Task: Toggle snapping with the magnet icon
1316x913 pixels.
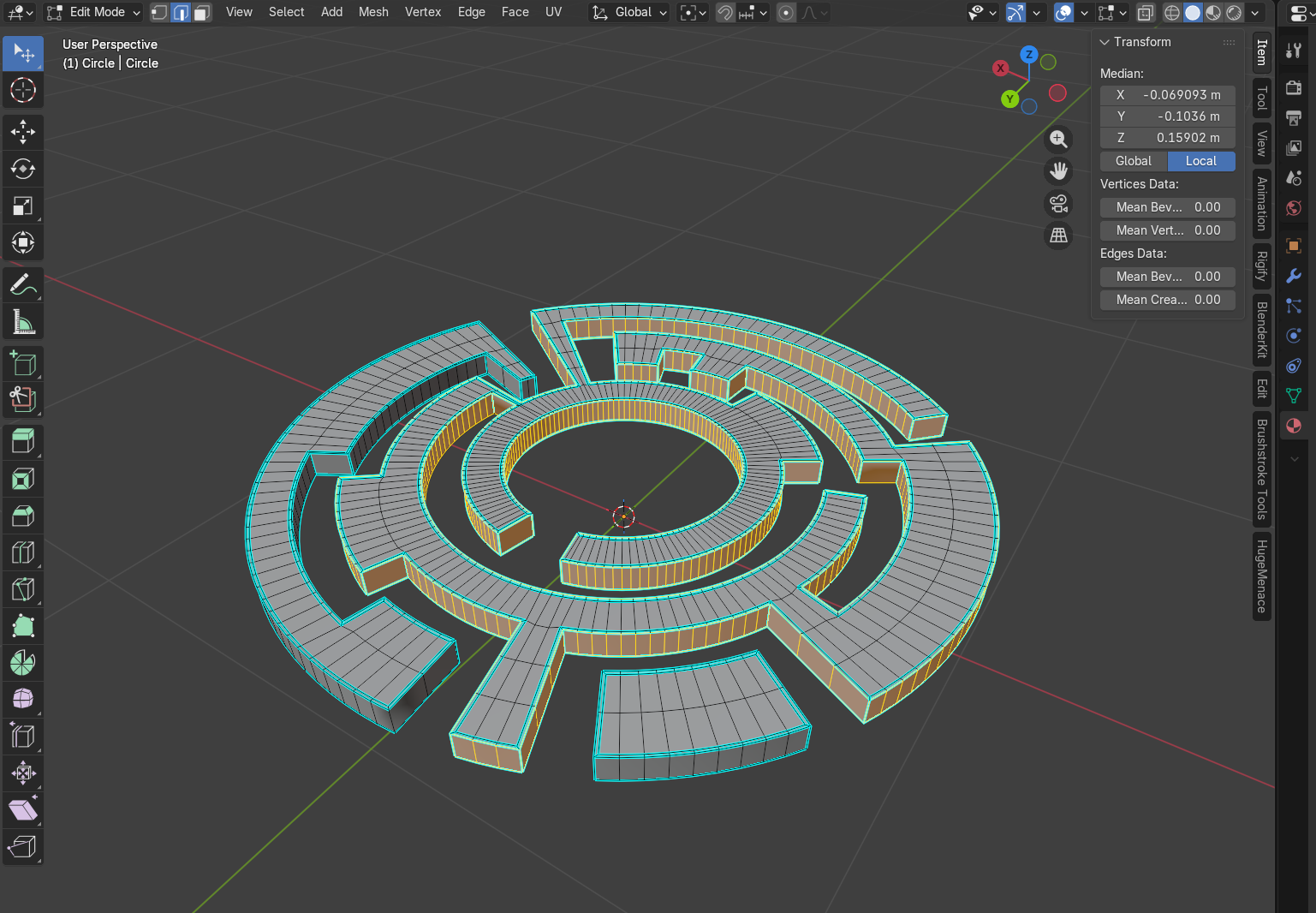Action: pos(724,12)
